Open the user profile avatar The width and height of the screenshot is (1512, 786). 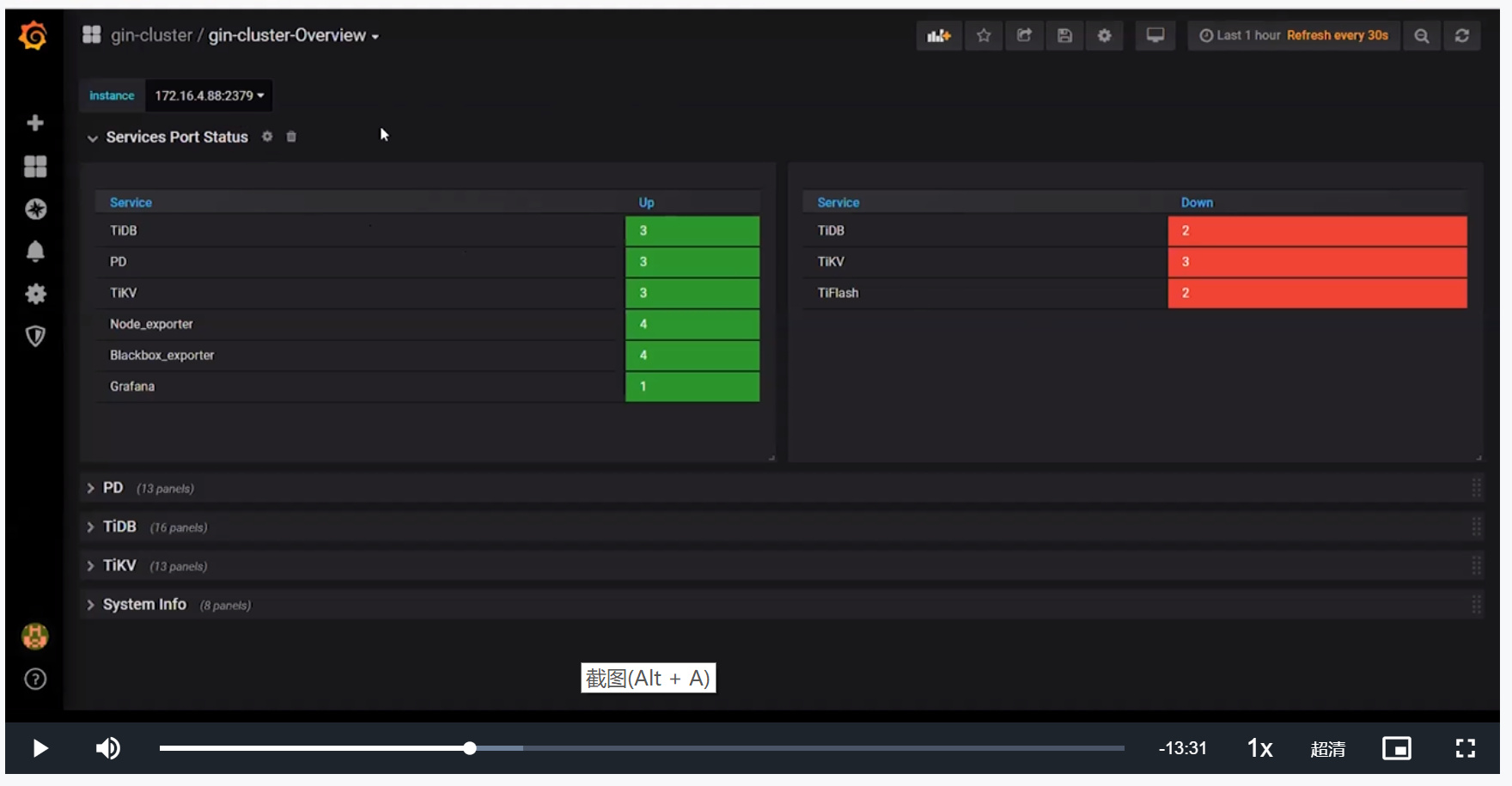click(34, 637)
